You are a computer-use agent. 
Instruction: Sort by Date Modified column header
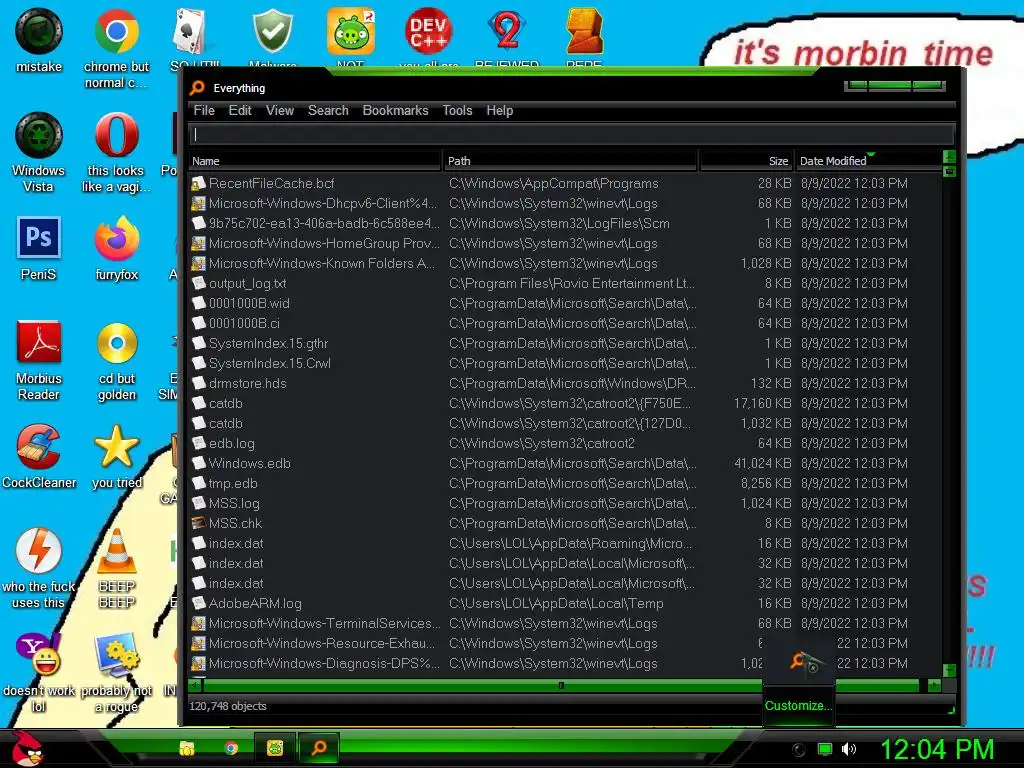click(869, 161)
